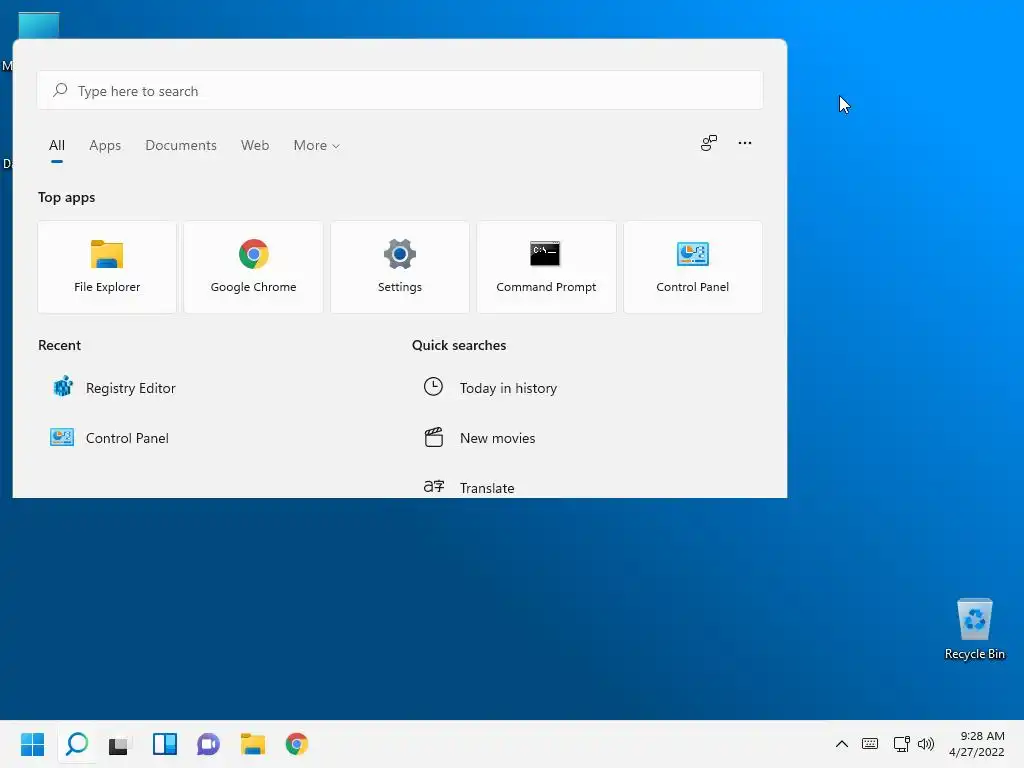Click the Type here to search field
This screenshot has width=1024, height=768.
400,91
